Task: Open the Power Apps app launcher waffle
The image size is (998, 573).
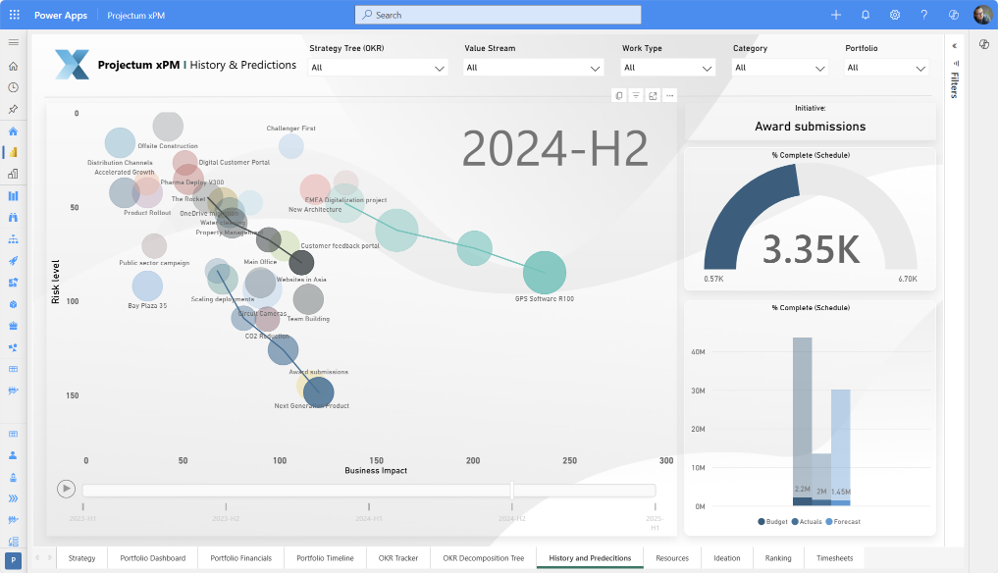Action: [x=14, y=15]
